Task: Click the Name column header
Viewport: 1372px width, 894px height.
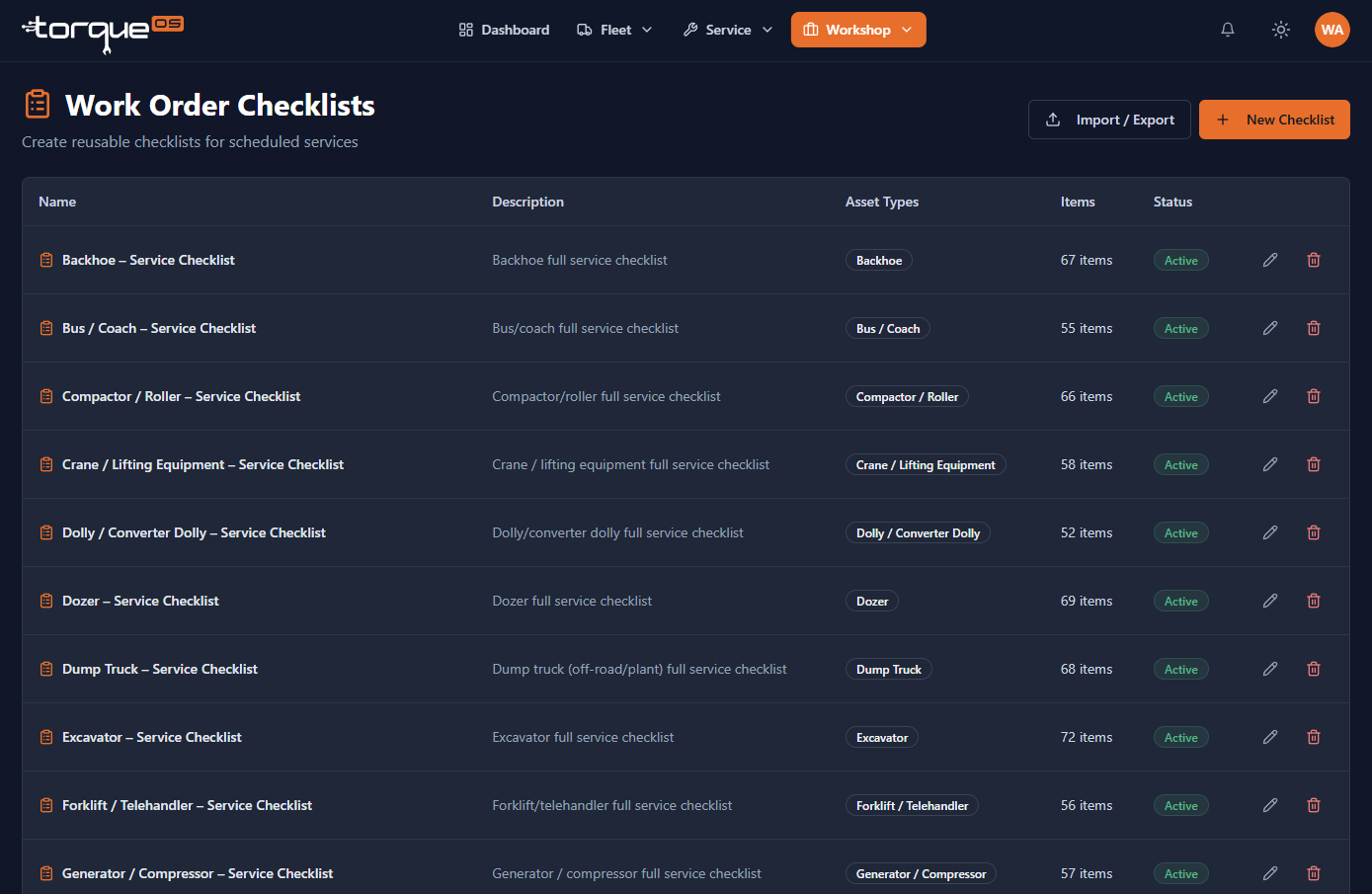Action: (x=57, y=202)
